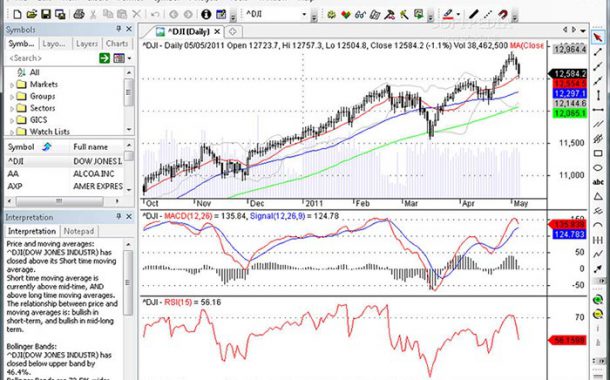Click the green gear icon in toolbar
This screenshot has height=380, width=610.
pos(331,15)
